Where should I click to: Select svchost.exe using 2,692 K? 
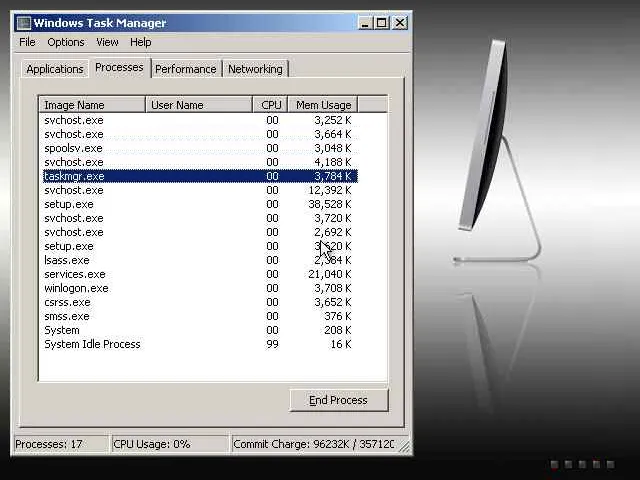(x=200, y=232)
